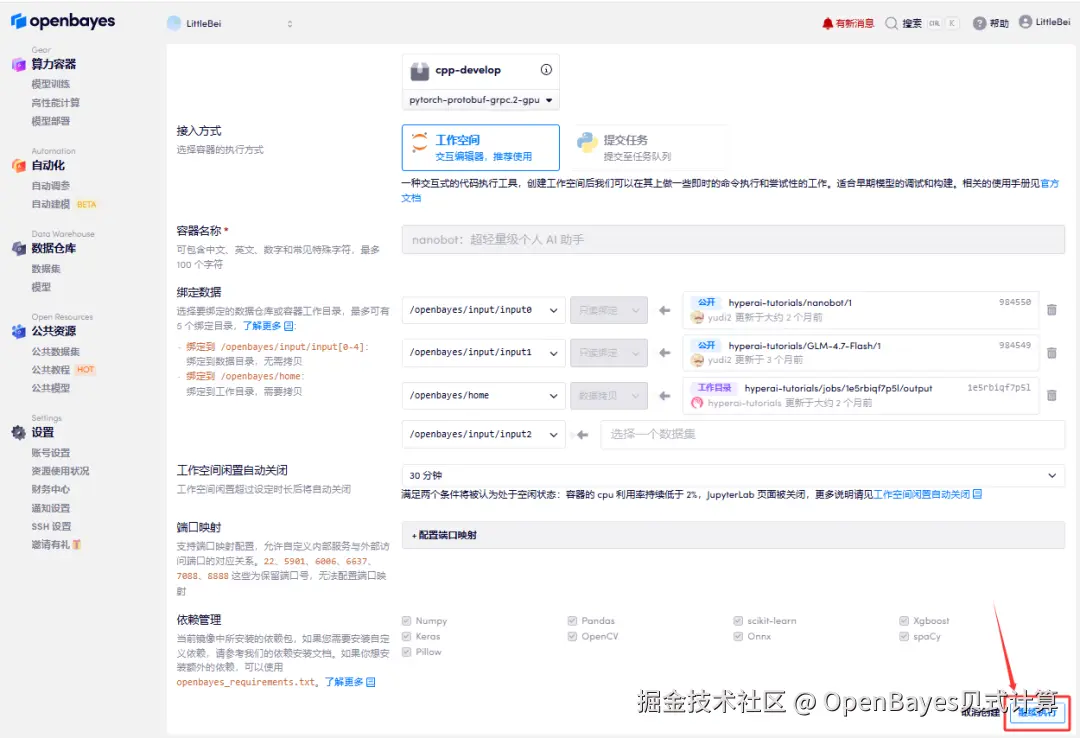The height and width of the screenshot is (738, 1080).
Task: Click the 搜索 magnifier icon
Action: click(891, 23)
